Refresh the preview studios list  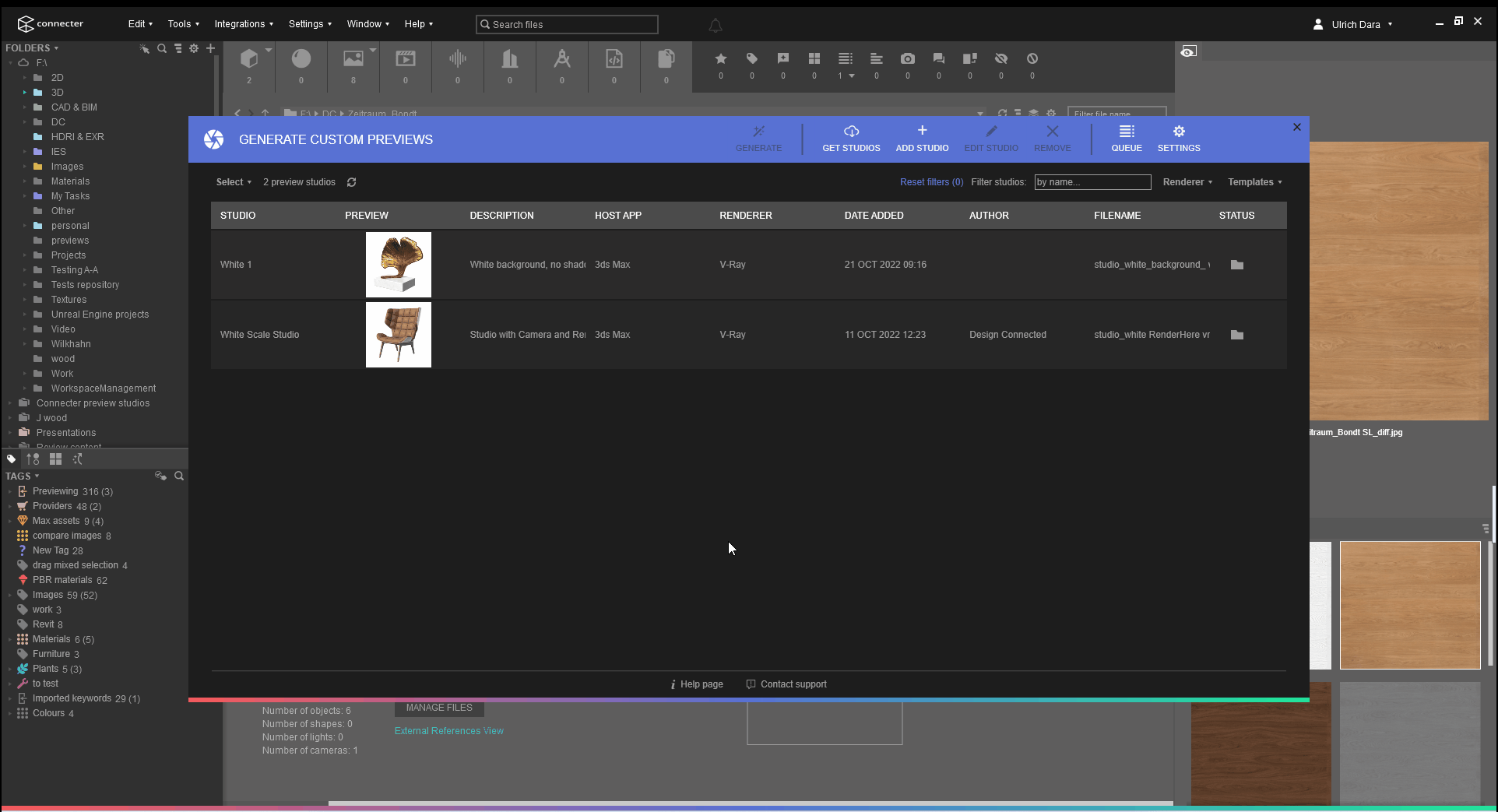[351, 182]
